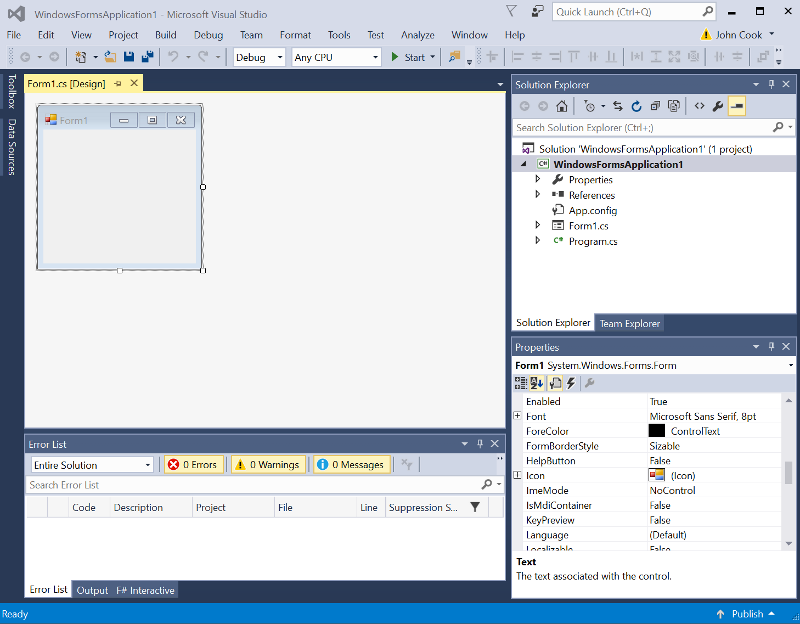The width and height of the screenshot is (800, 624).
Task: Click the Home icon in Solution Explorer
Action: click(x=562, y=106)
